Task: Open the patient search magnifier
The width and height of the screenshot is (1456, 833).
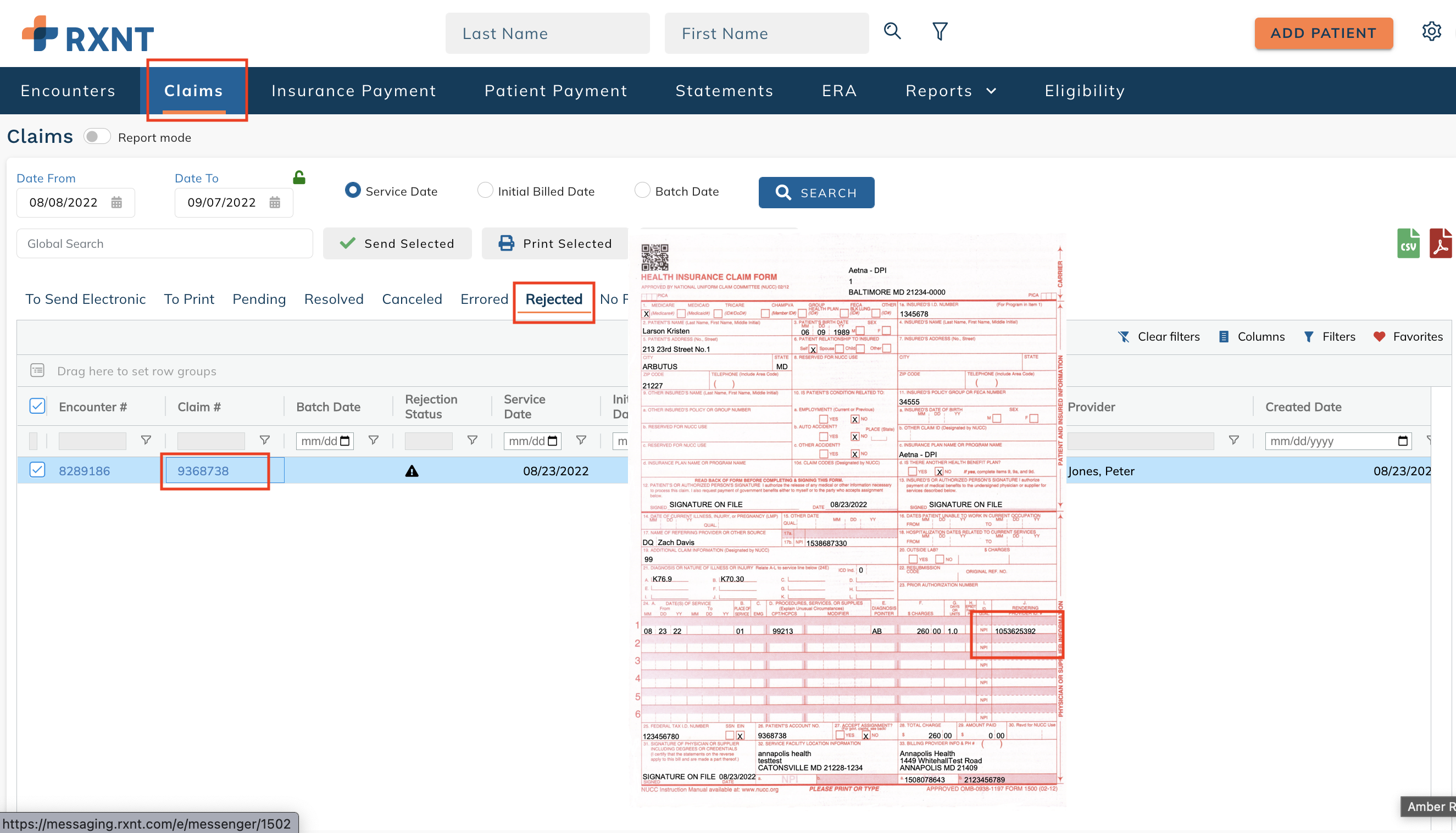Action: 892,32
